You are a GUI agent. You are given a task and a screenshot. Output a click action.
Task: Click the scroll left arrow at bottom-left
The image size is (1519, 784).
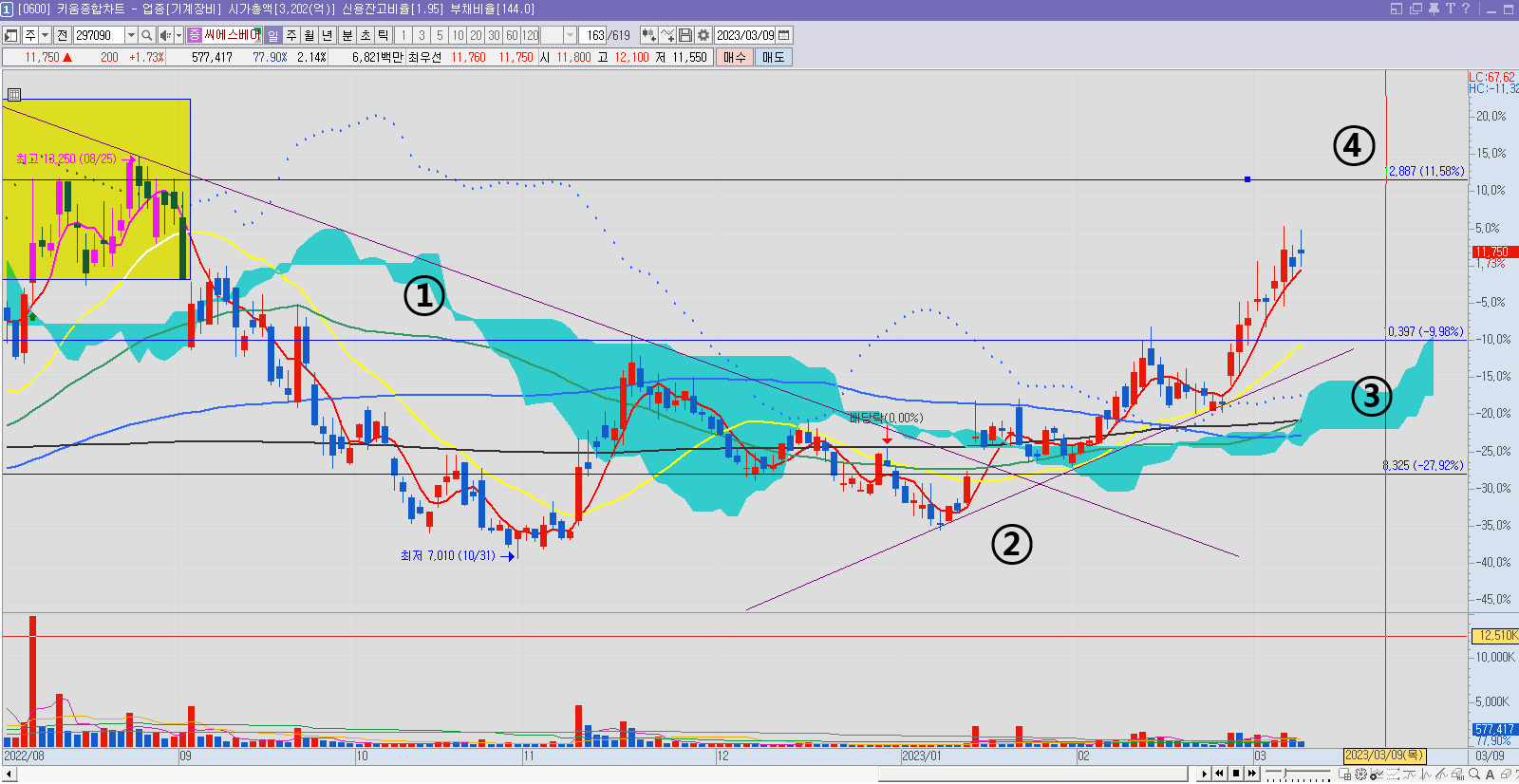pyautogui.click(x=9, y=775)
